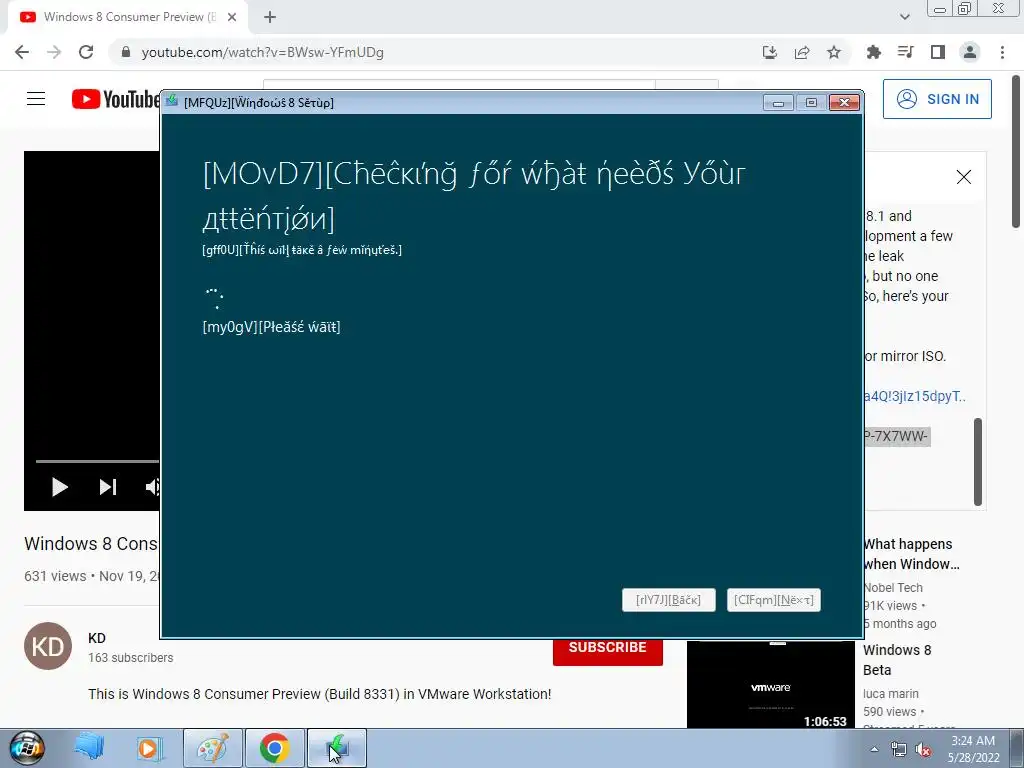Image resolution: width=1024 pixels, height=768 pixels.
Task: Minimize the Windows 8 Setup window
Action: point(778,103)
